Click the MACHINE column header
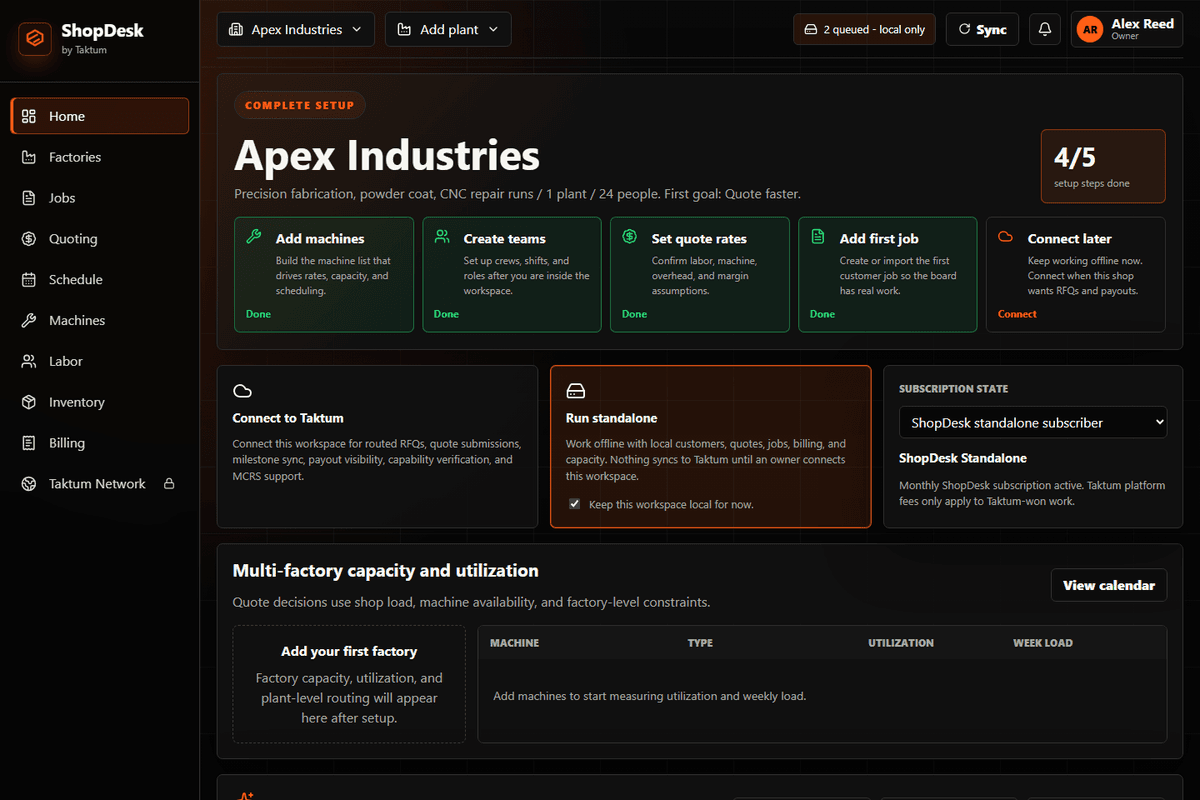The height and width of the screenshot is (800, 1200). (x=514, y=643)
